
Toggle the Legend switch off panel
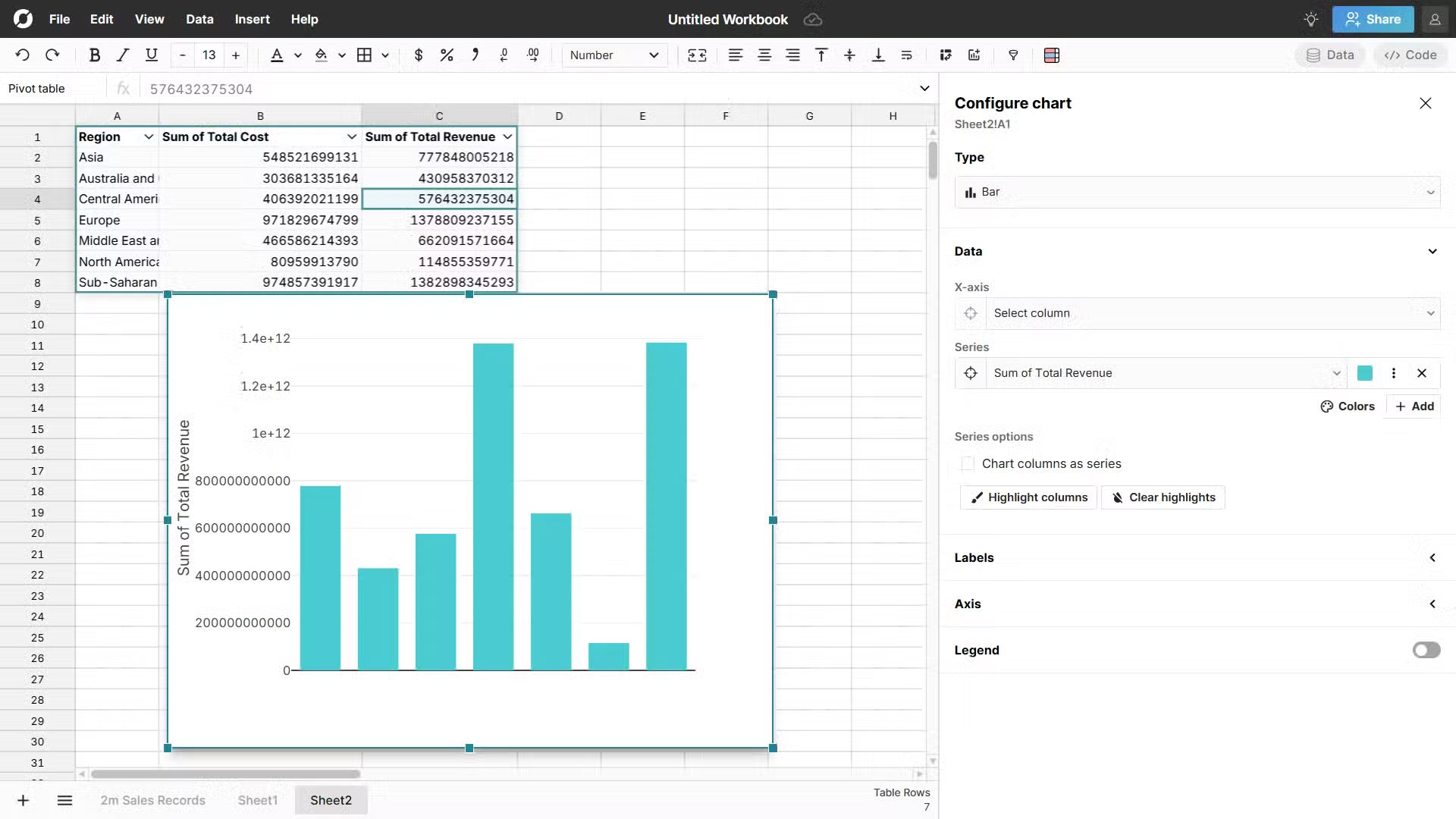(1426, 650)
